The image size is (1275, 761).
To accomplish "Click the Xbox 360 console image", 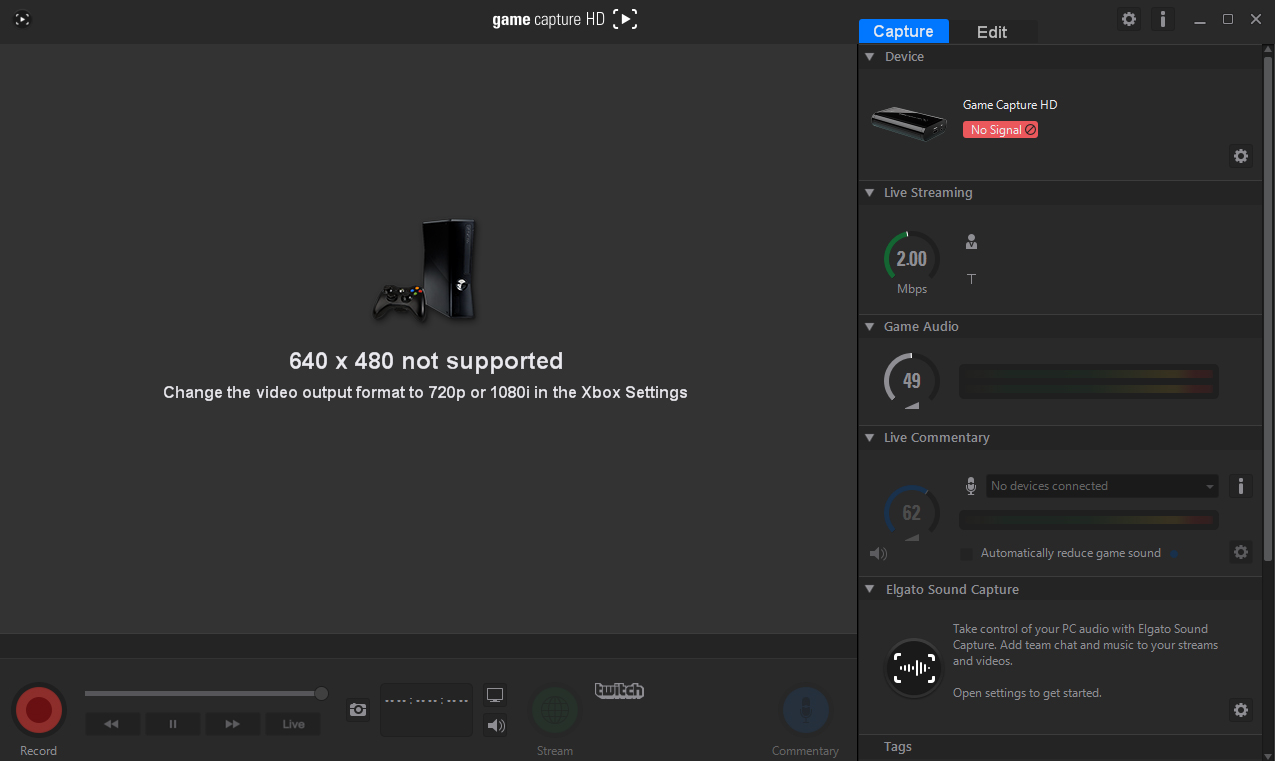I will [427, 270].
